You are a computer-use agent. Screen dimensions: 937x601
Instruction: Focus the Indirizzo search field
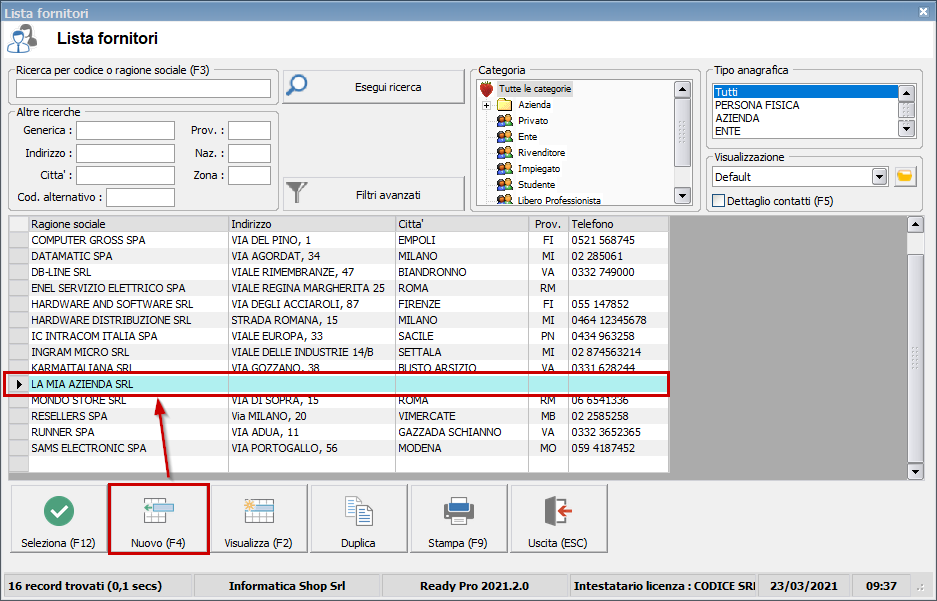(125, 153)
